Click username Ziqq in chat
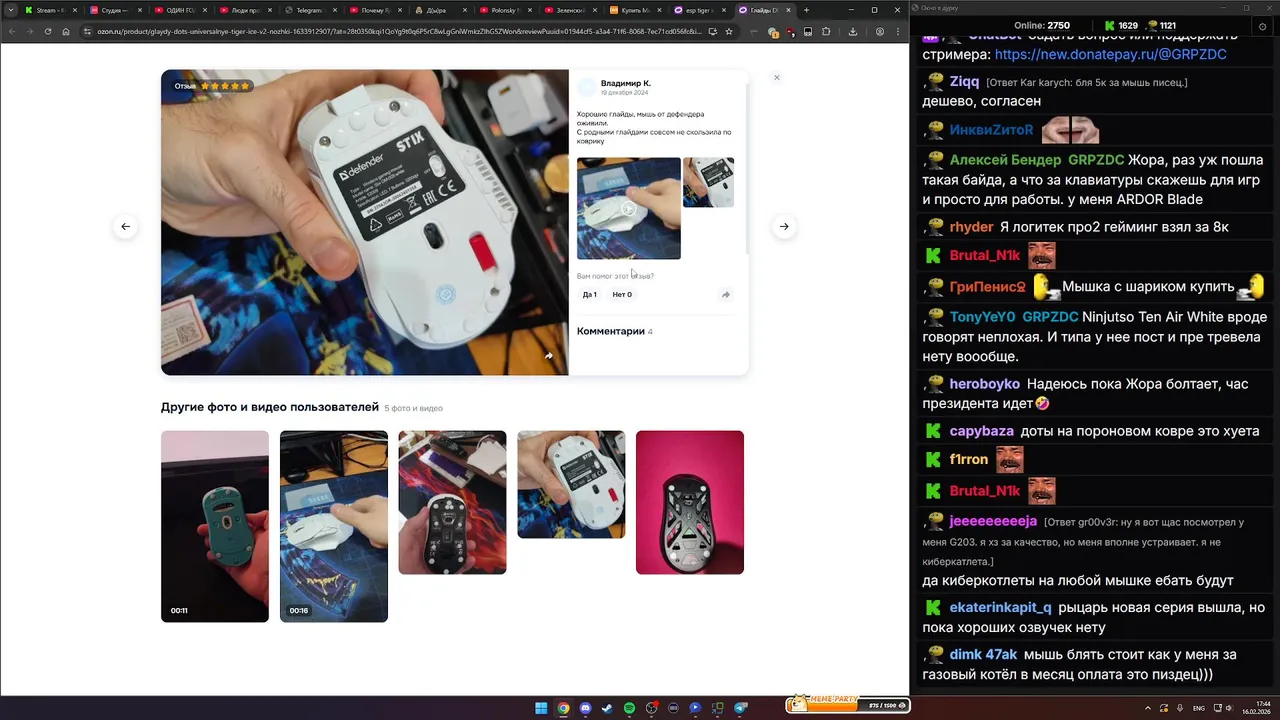 (964, 81)
